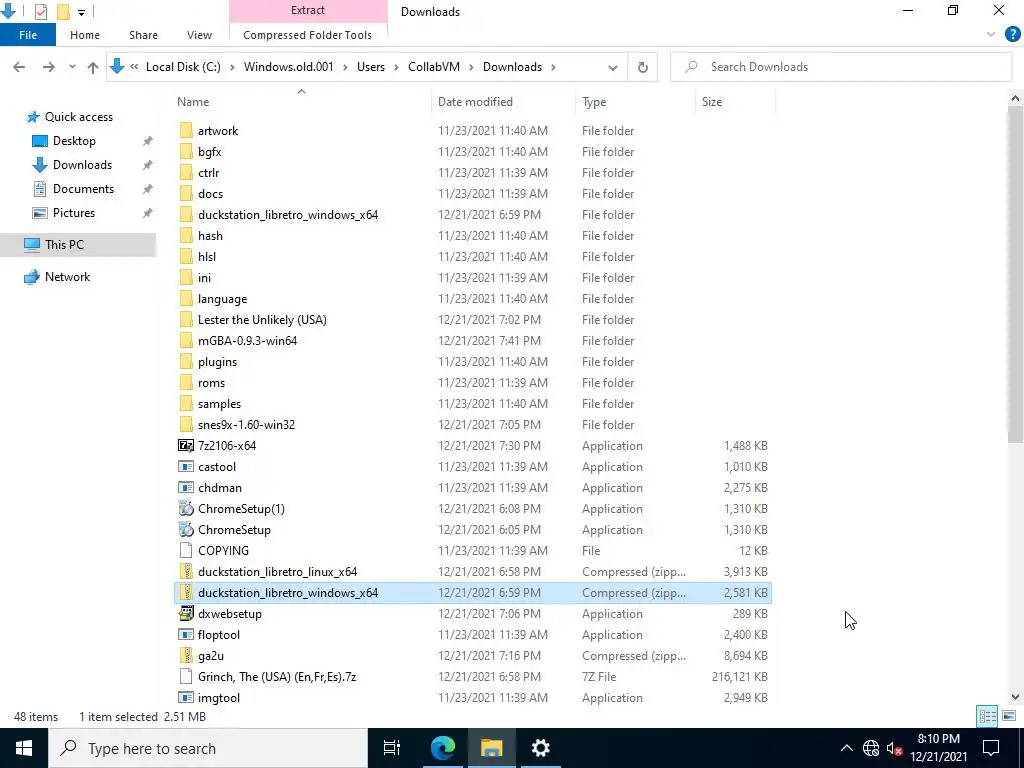Image resolution: width=1024 pixels, height=768 pixels.
Task: Select the chdman application icon
Action: [x=186, y=488]
